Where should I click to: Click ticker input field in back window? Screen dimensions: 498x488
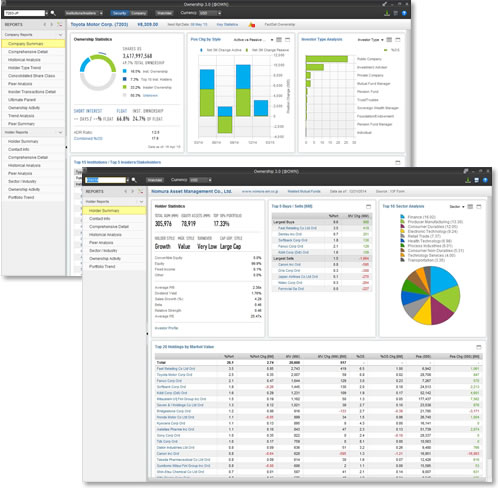pyautogui.click(x=24, y=13)
